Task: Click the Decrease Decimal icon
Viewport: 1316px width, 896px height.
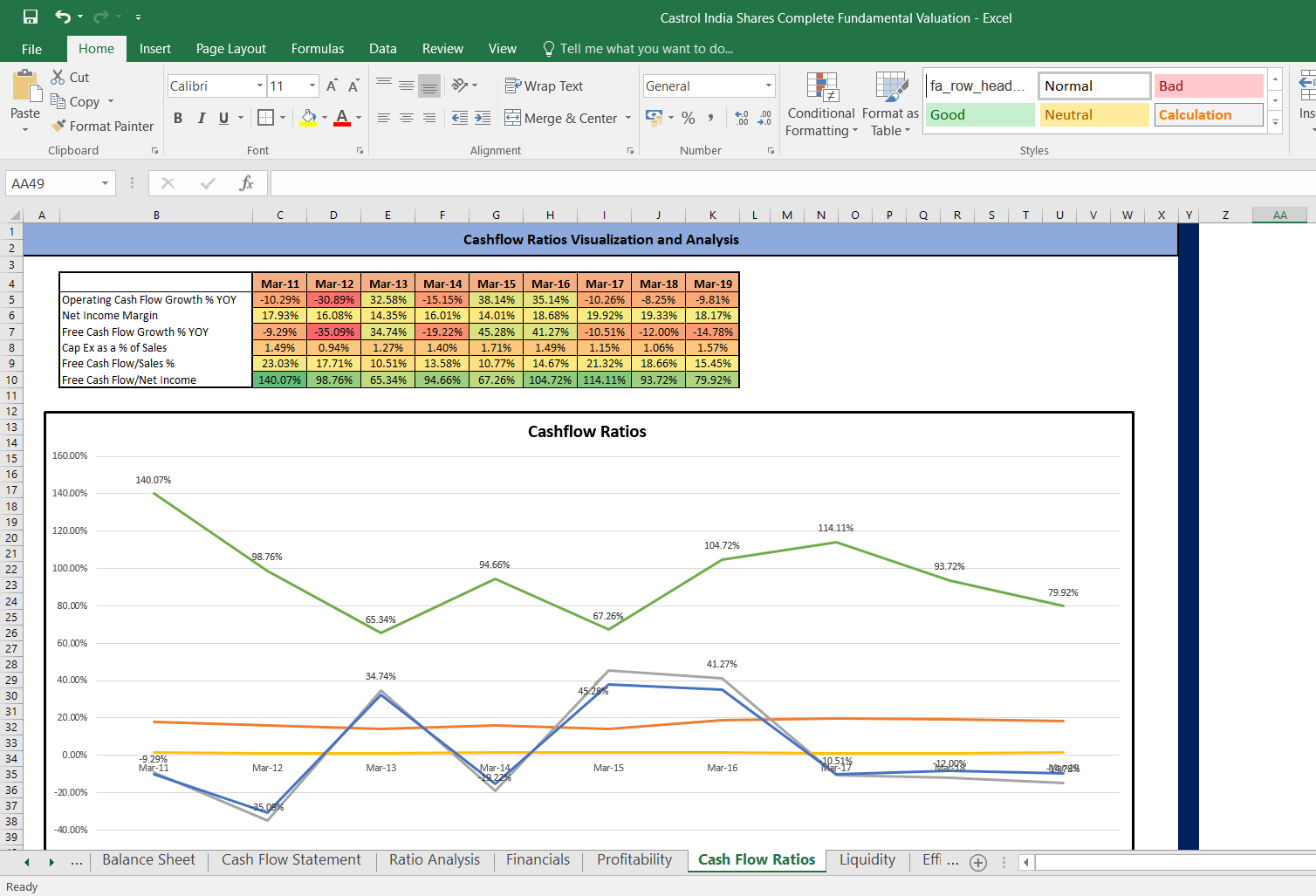Action: (x=764, y=118)
